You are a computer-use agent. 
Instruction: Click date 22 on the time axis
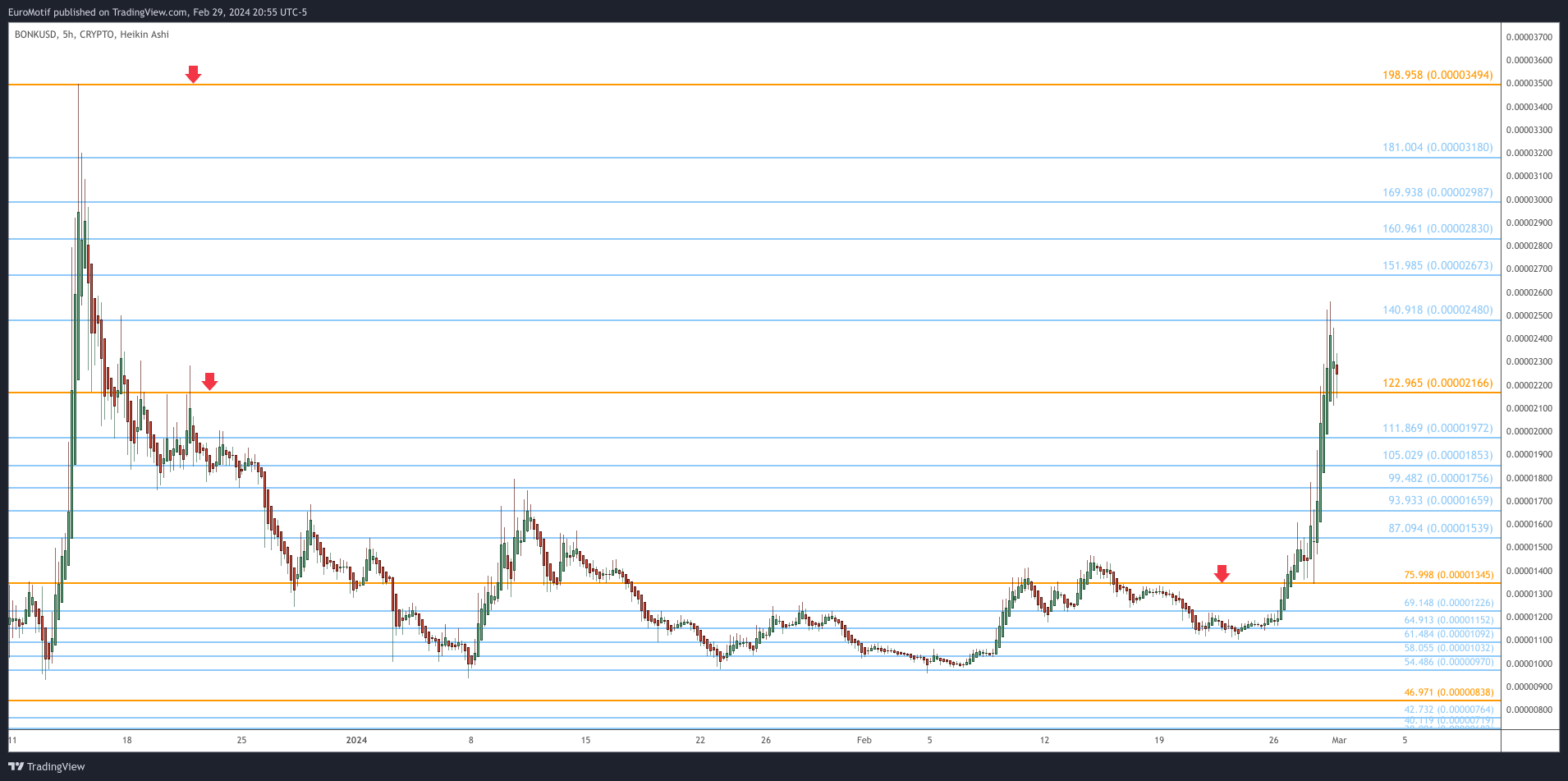700,740
